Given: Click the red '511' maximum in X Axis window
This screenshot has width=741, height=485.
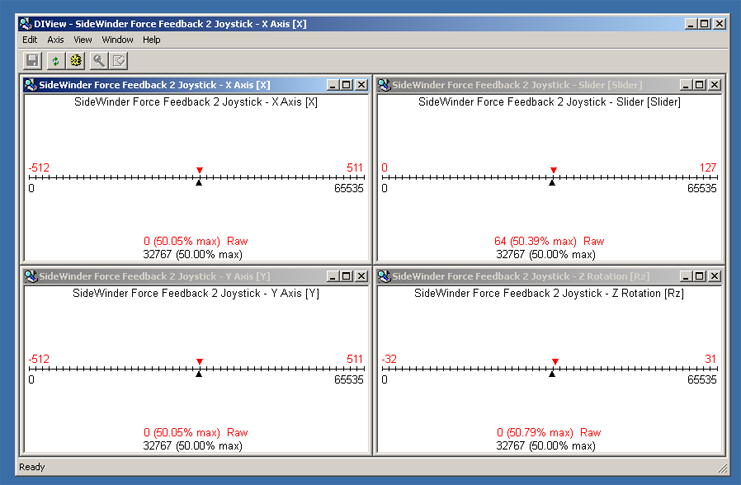Looking at the screenshot, I should [354, 168].
